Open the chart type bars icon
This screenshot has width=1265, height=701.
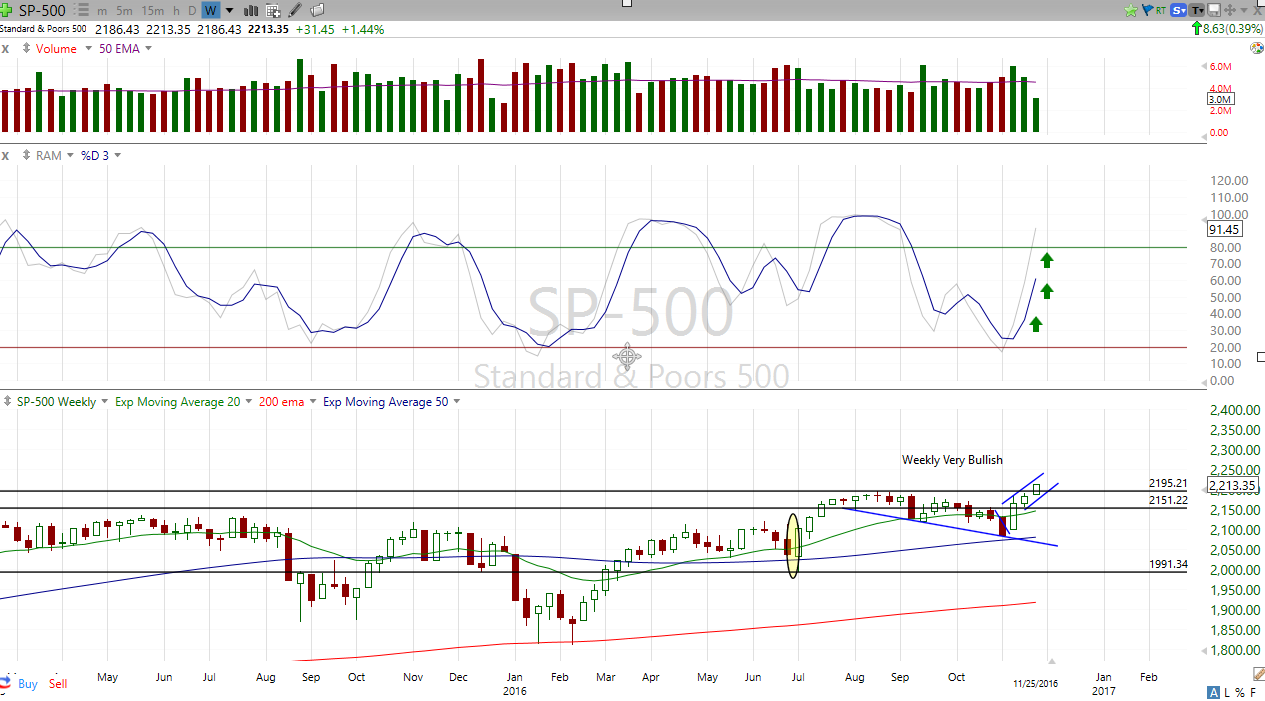(252, 10)
